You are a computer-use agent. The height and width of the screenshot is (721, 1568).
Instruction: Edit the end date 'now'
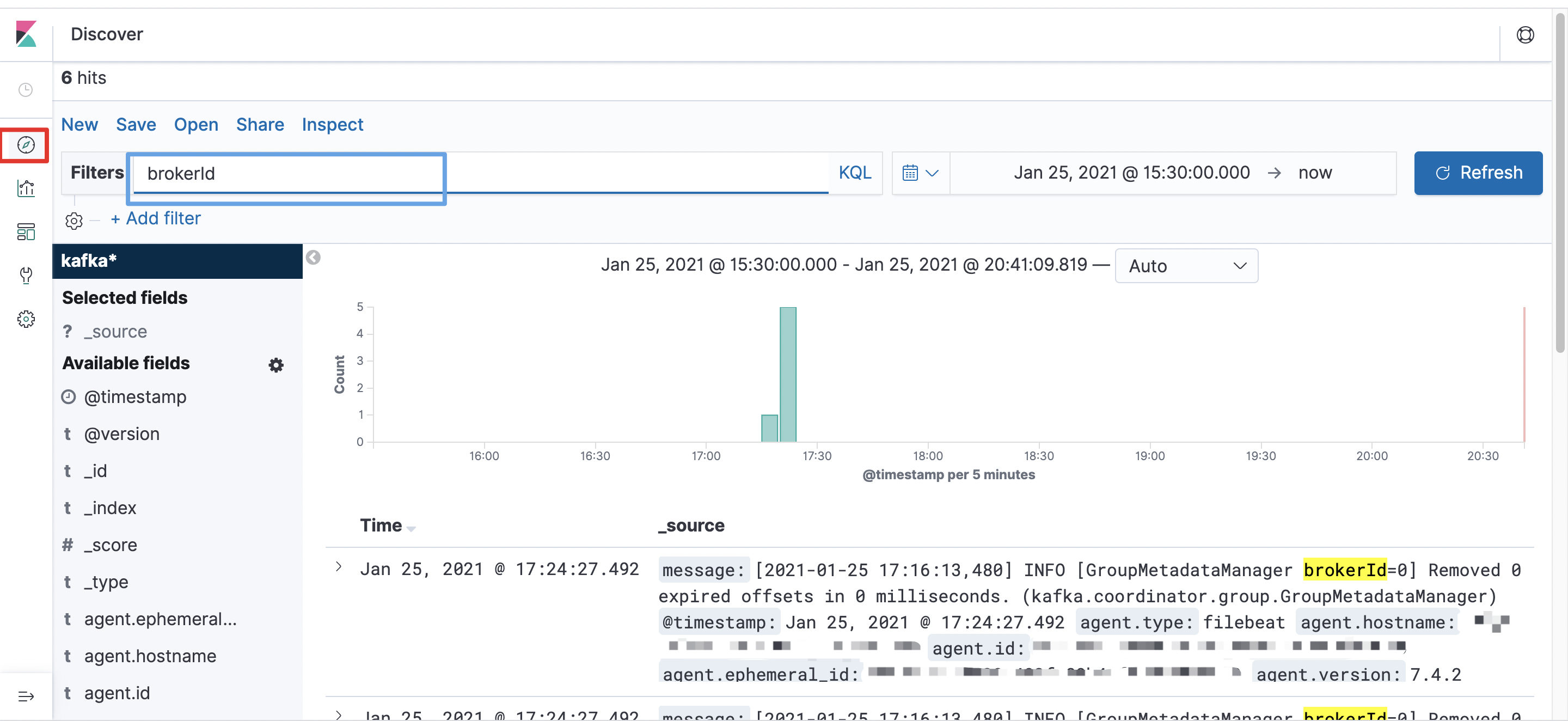[x=1315, y=172]
